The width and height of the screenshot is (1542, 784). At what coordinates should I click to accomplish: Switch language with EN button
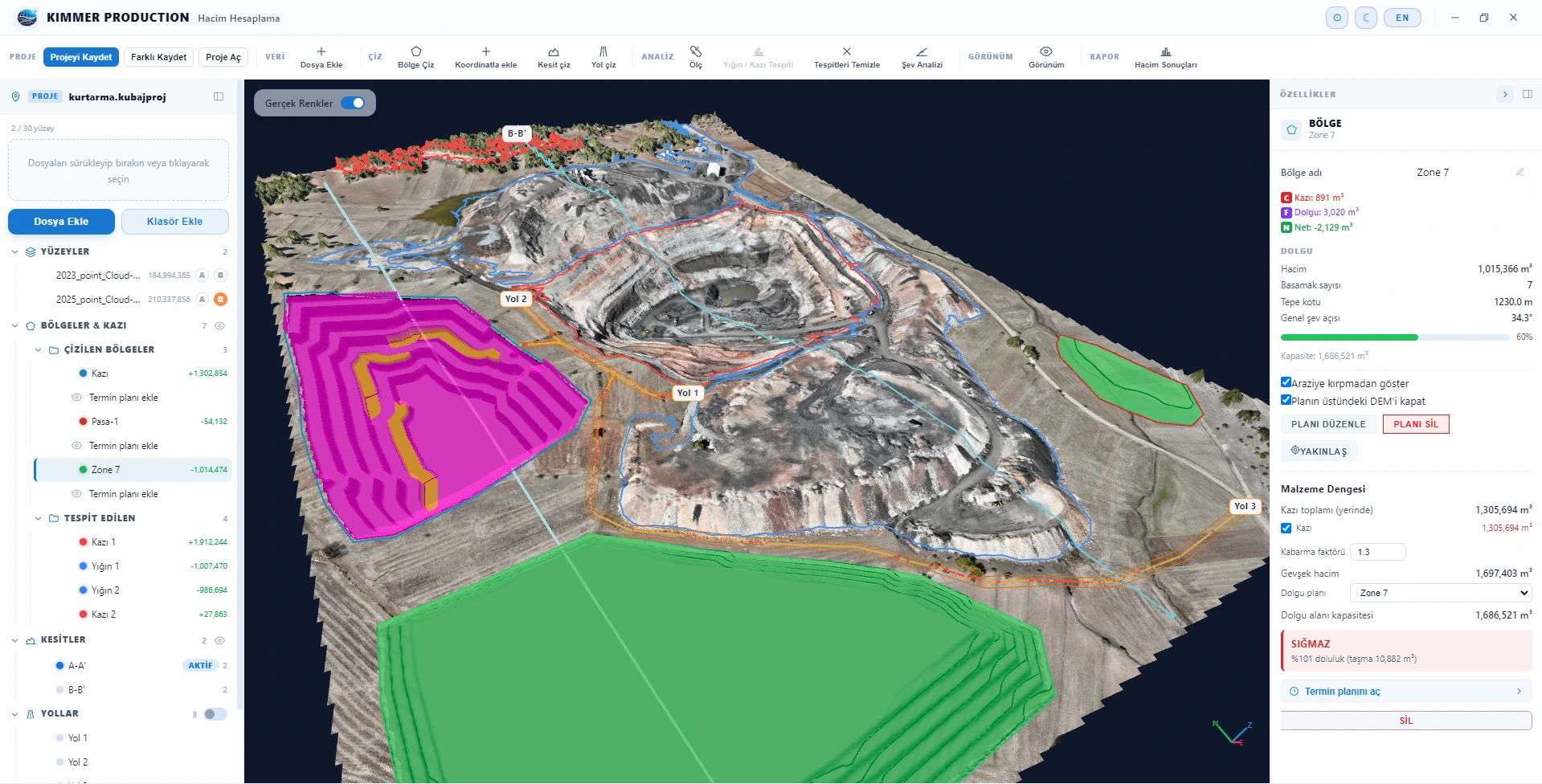(x=1402, y=18)
